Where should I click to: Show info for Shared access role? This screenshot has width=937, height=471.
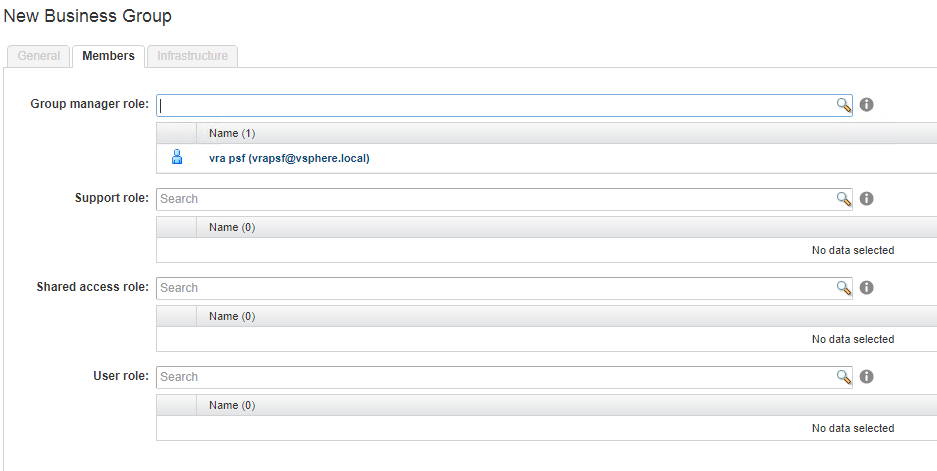coord(867,288)
